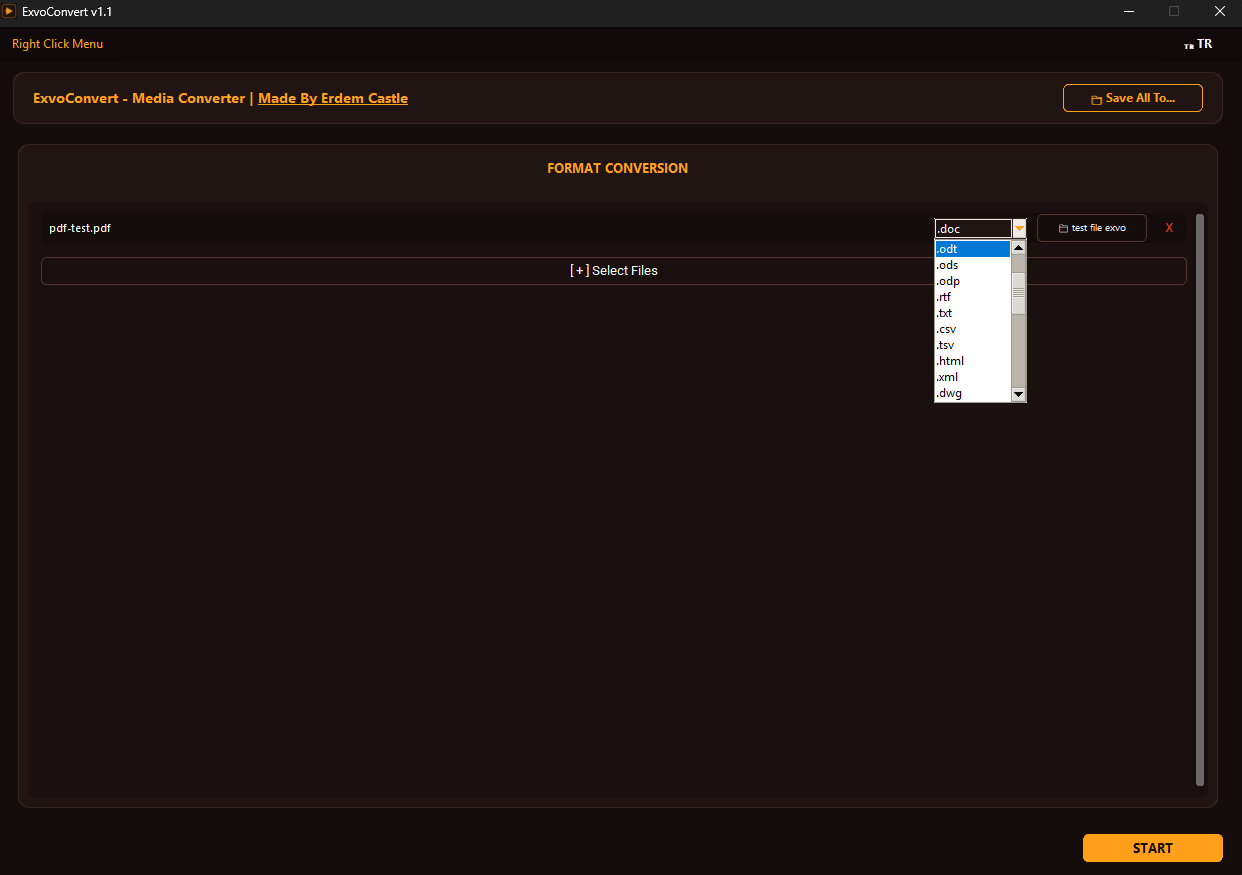Screen dimensions: 1242x875
Task: Click the format list scroll-down arrow
Action: (1018, 394)
